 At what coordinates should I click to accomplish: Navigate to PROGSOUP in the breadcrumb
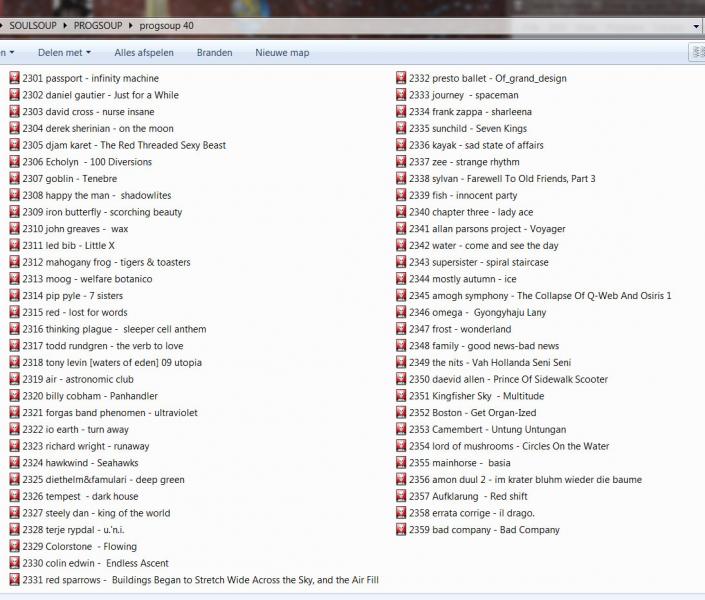(x=98, y=26)
